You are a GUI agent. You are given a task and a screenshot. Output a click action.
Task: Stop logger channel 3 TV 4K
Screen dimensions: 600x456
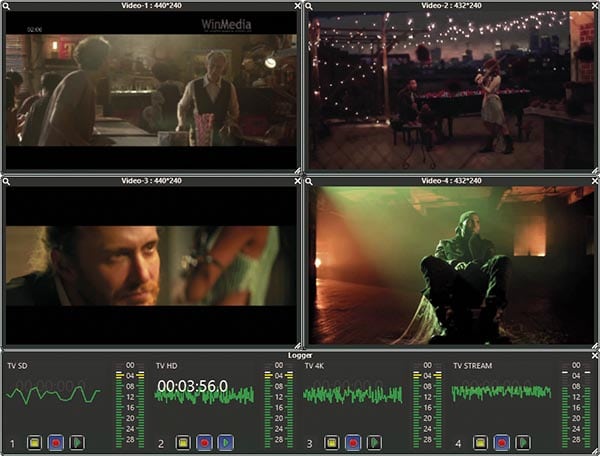tap(331, 443)
